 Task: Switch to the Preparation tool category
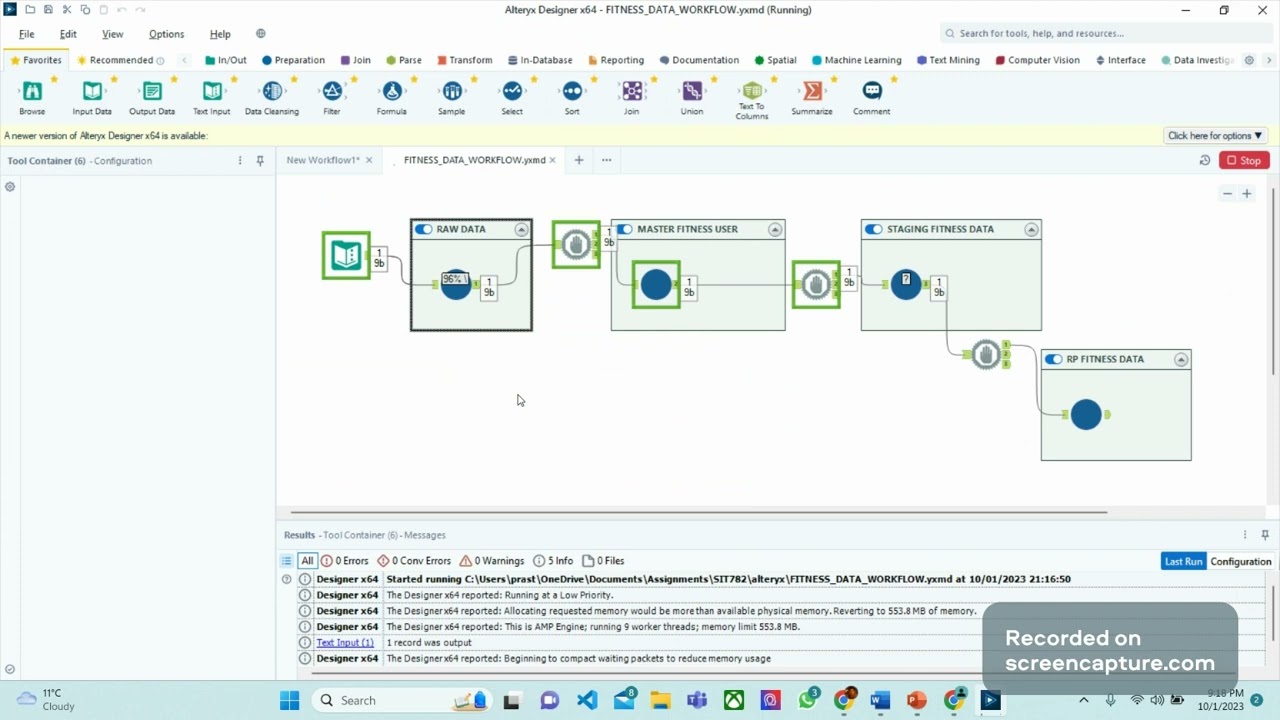tap(293, 60)
